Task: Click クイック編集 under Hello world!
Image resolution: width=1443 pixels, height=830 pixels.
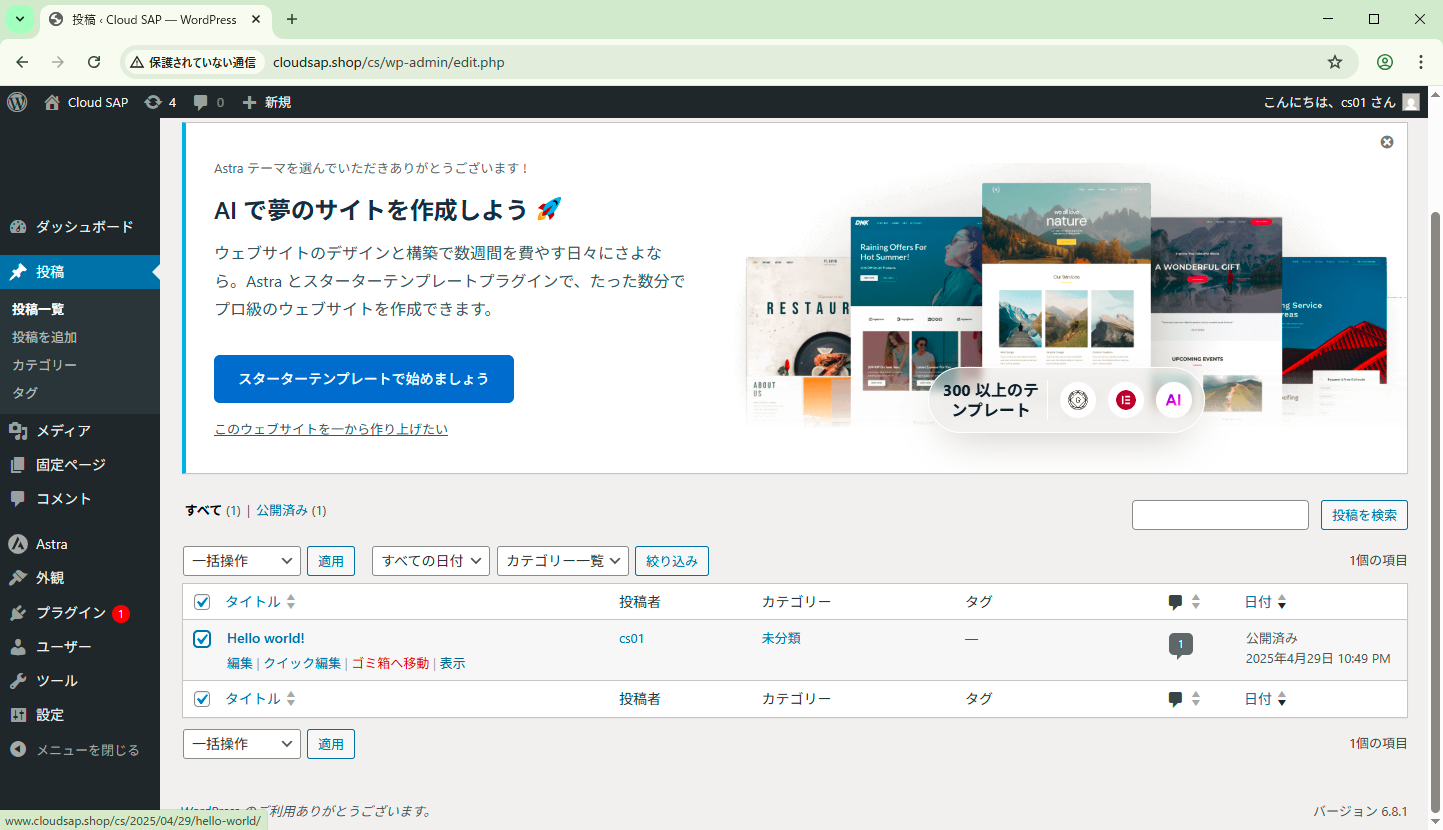Action: pos(302,663)
